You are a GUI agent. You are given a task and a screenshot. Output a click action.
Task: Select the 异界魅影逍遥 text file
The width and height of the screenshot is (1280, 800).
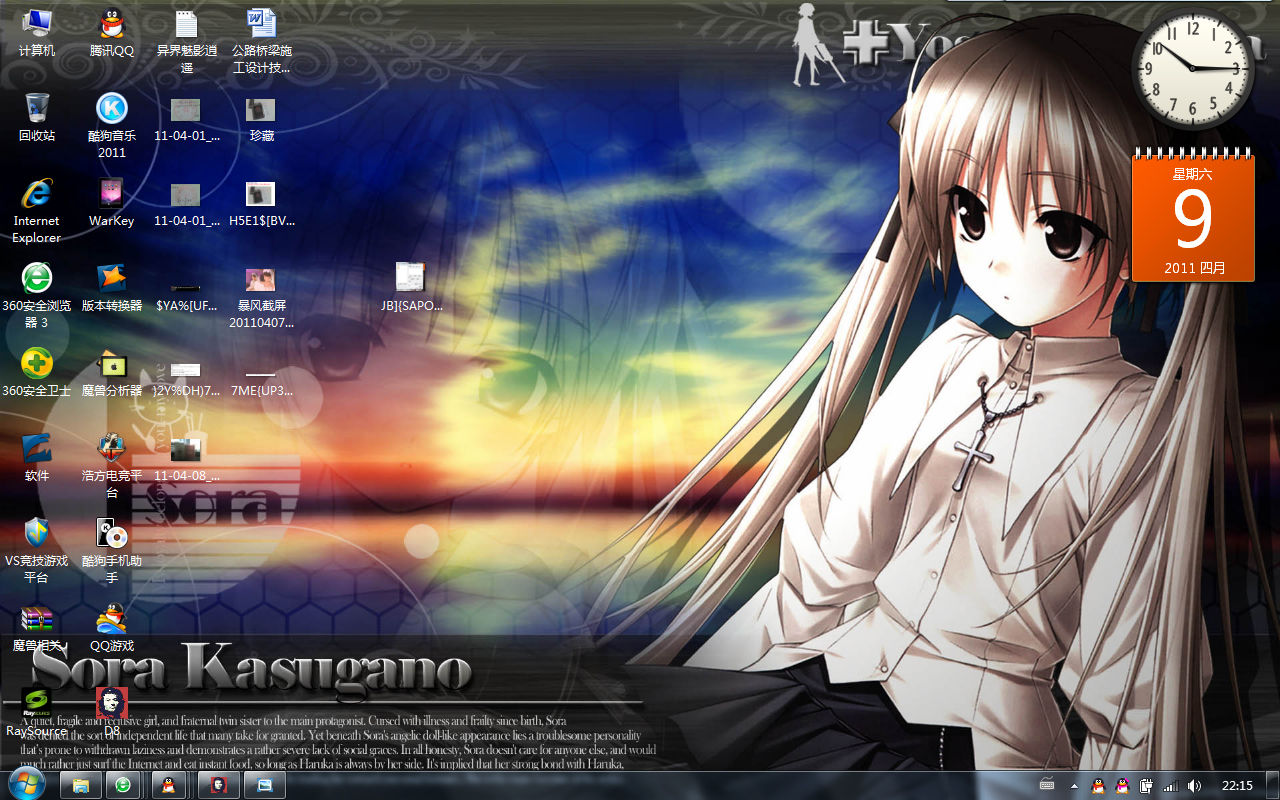pyautogui.click(x=186, y=41)
